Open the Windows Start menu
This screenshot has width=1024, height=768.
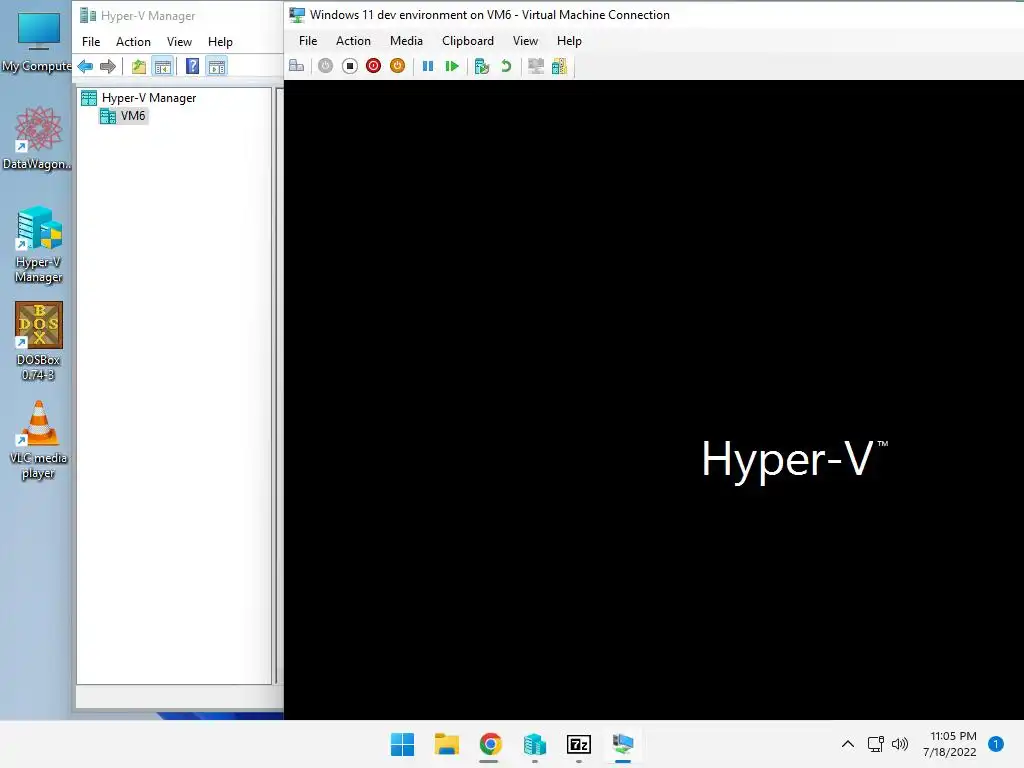click(402, 744)
